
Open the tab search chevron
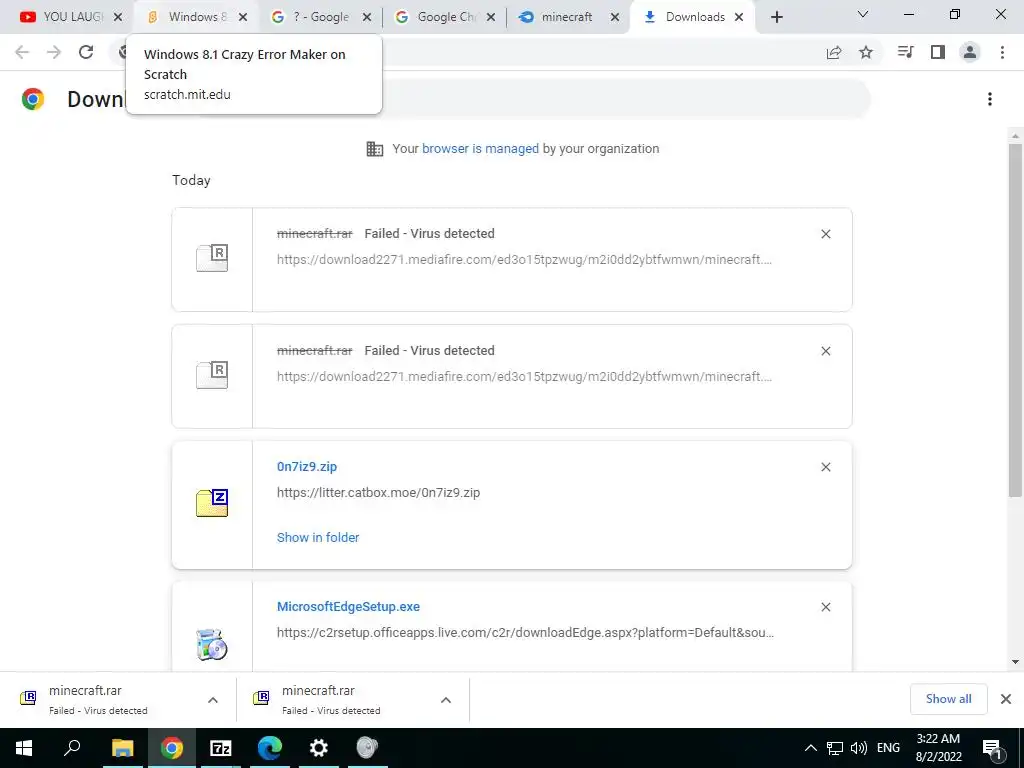(863, 14)
